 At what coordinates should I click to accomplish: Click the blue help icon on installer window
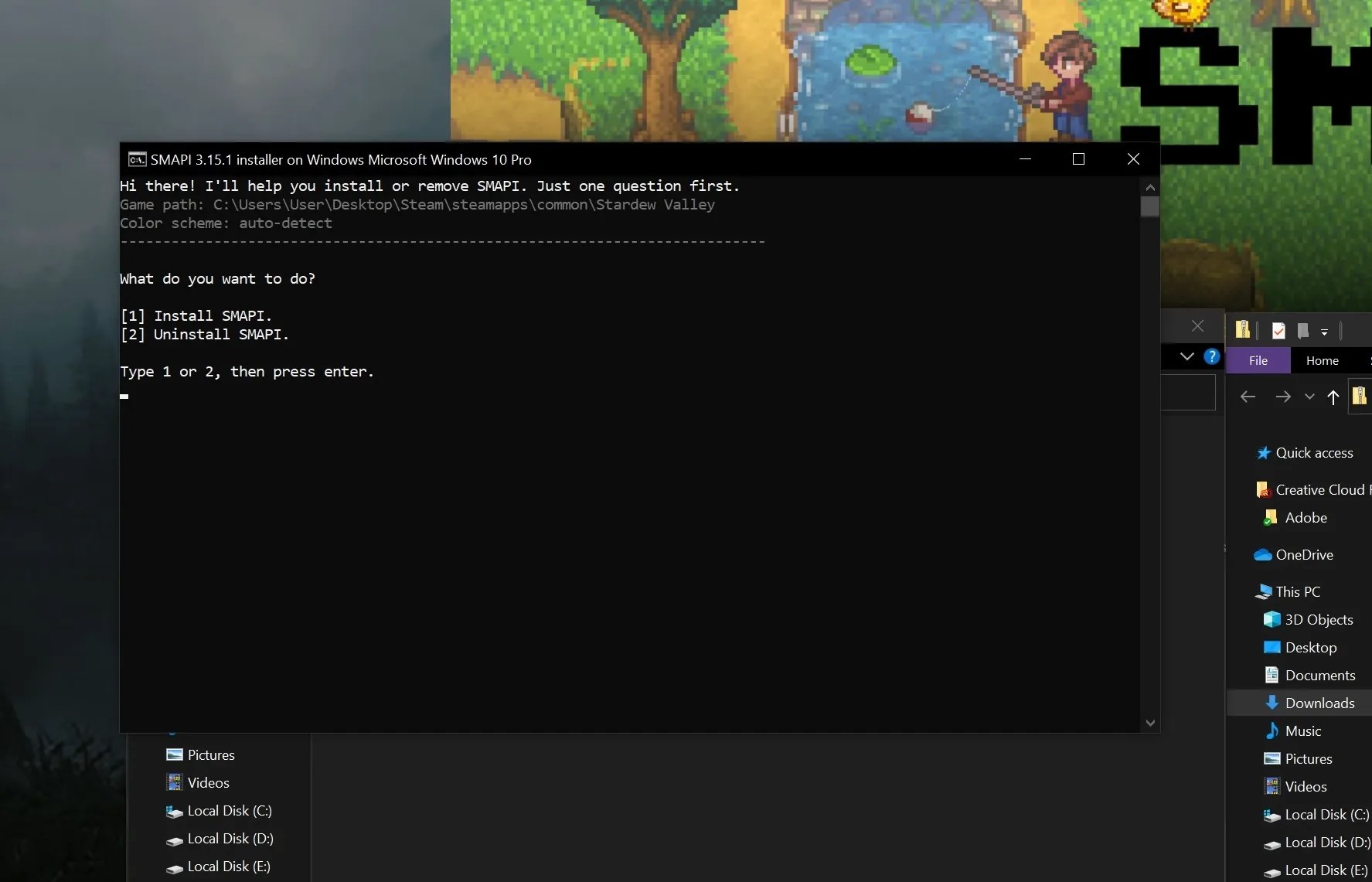1212,357
